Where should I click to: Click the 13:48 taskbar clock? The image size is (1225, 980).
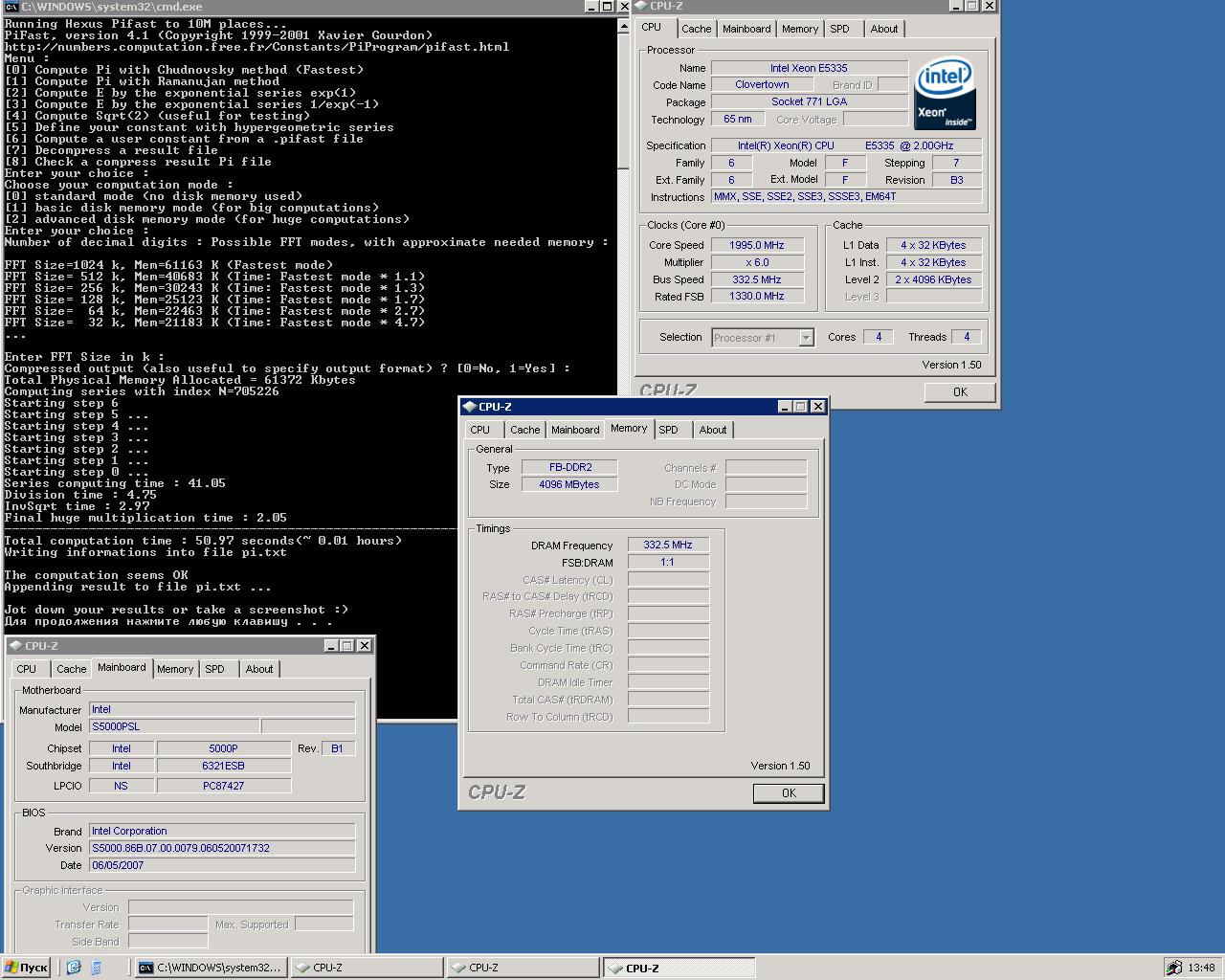[1201, 968]
